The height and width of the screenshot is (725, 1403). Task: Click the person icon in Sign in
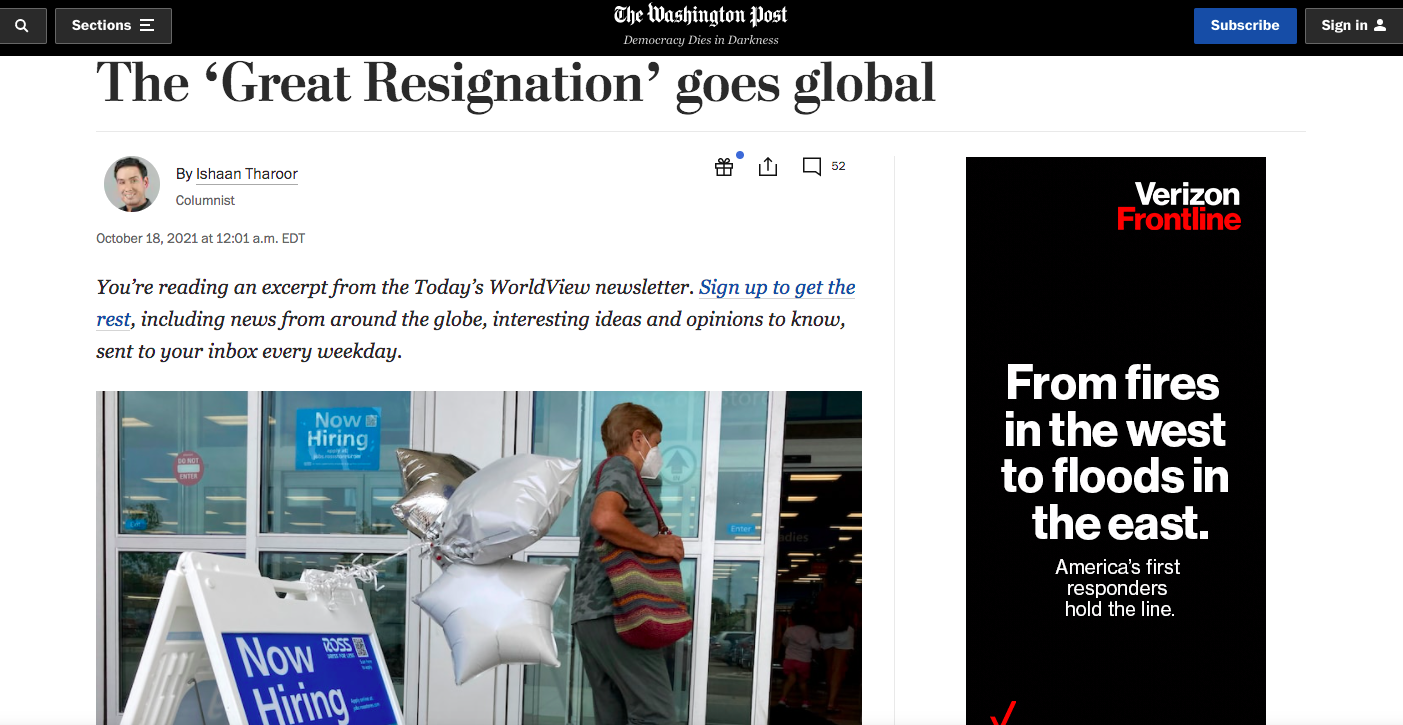(x=1380, y=26)
